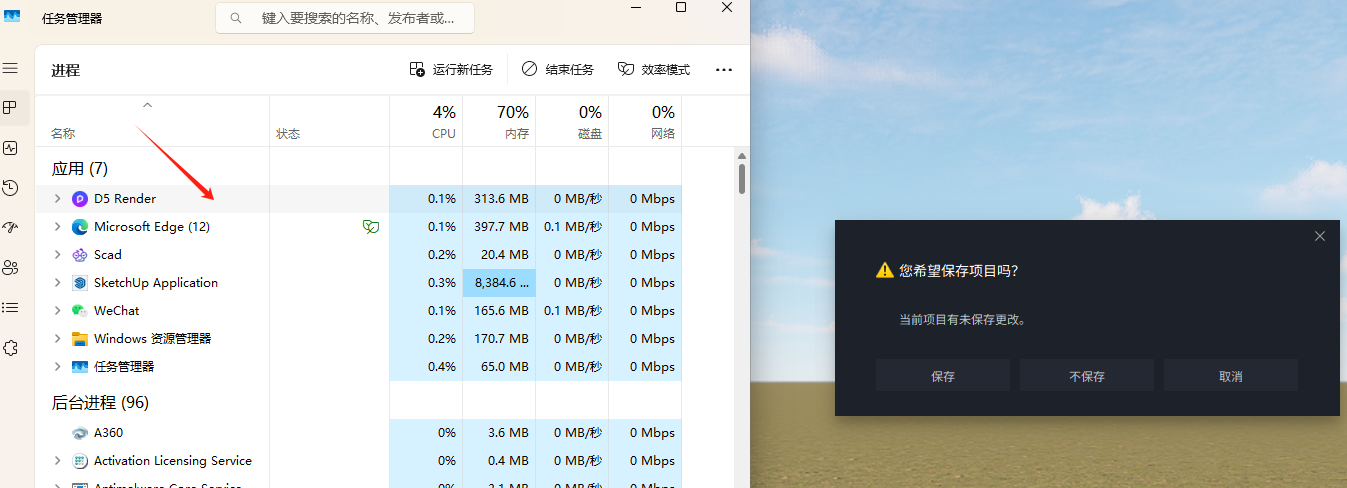
Task: Click the search magnifier icon
Action: (x=236, y=18)
